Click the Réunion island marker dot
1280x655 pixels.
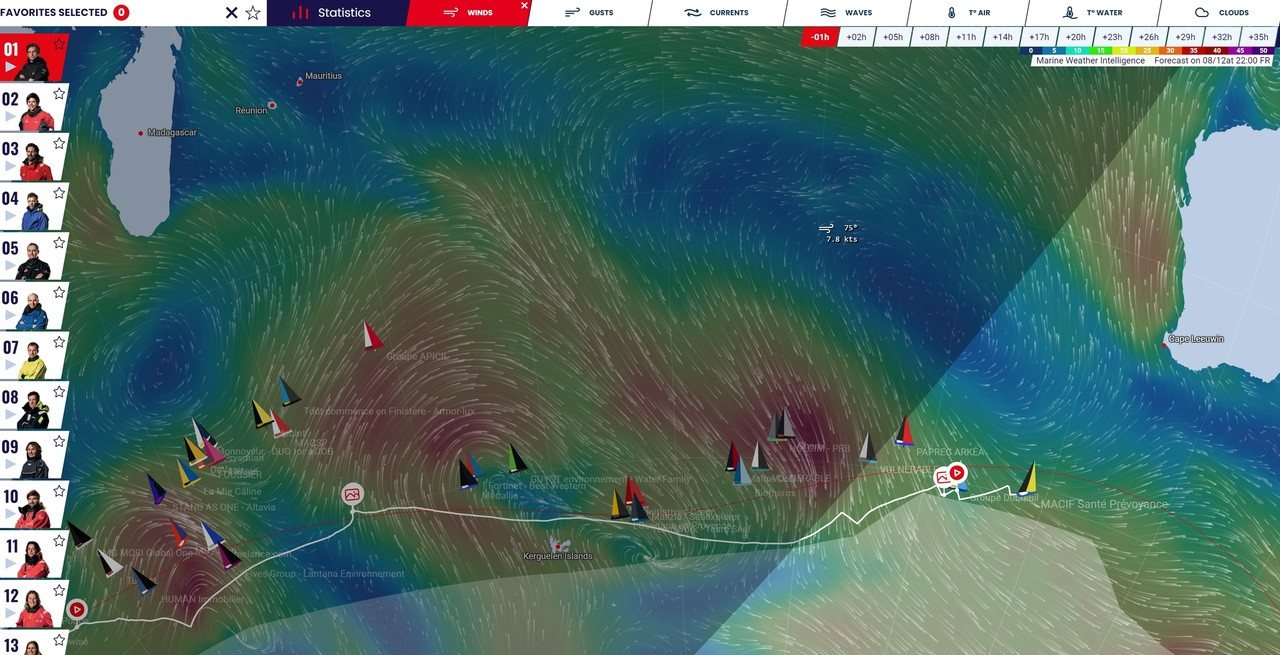tap(272, 105)
